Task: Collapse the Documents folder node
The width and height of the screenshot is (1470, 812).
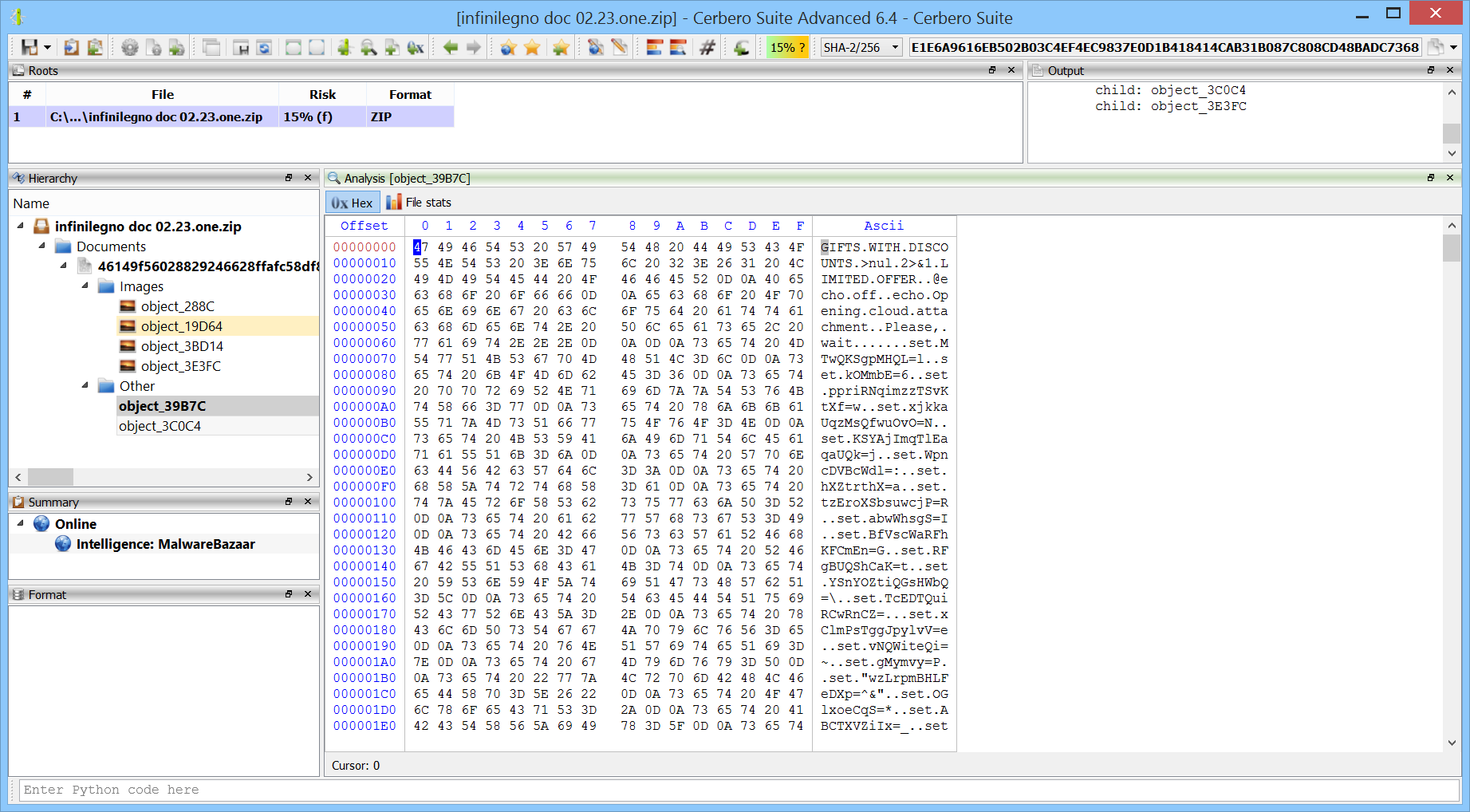Action: (42, 246)
